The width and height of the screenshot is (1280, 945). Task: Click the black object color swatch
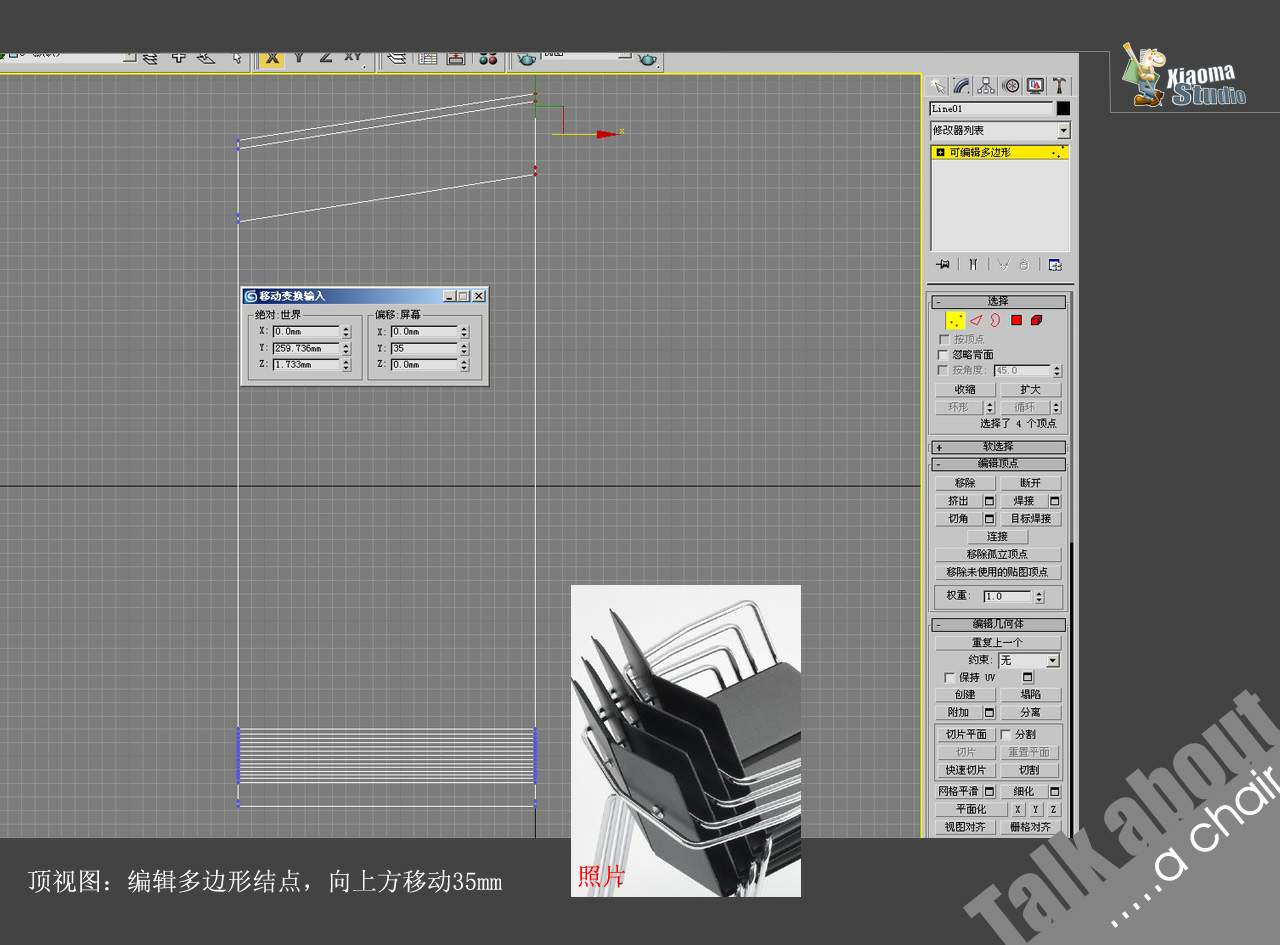(x=1063, y=108)
